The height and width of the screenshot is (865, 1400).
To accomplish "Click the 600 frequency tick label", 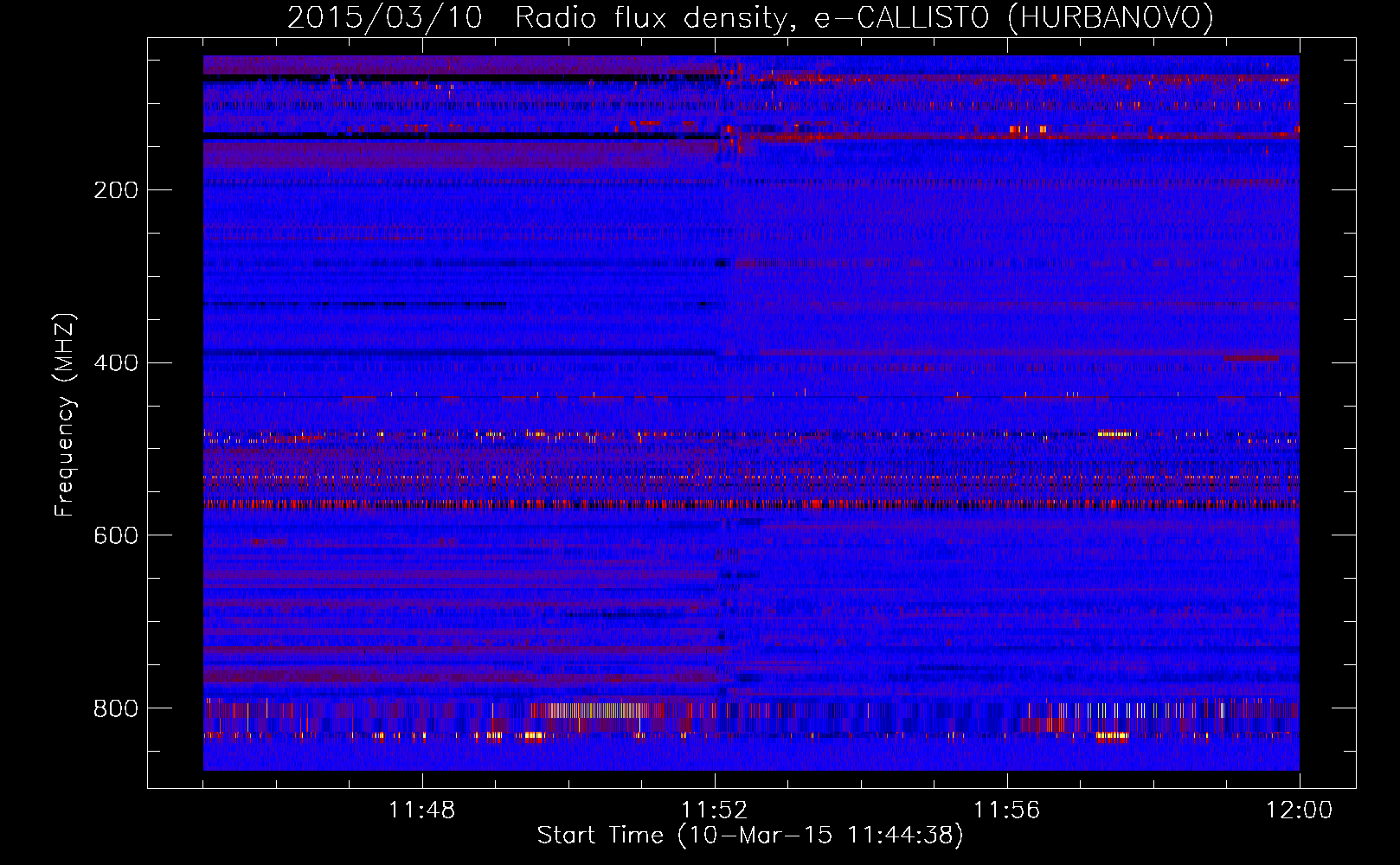I will (116, 536).
